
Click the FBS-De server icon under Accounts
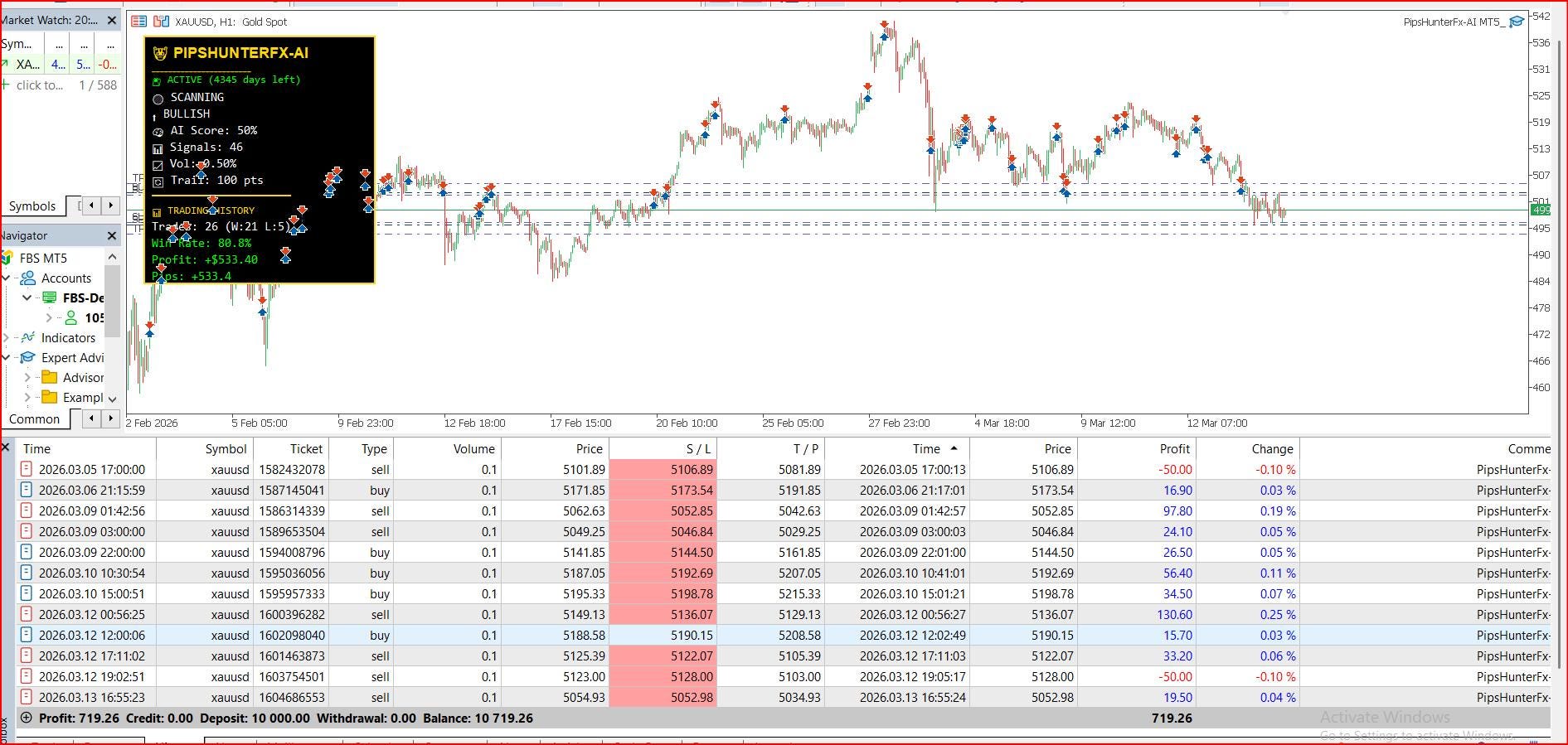[50, 298]
